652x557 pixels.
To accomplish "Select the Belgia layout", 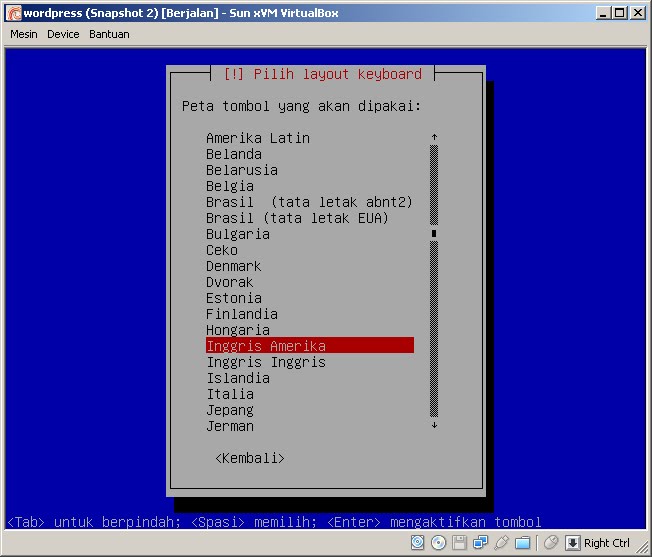I will click(230, 186).
